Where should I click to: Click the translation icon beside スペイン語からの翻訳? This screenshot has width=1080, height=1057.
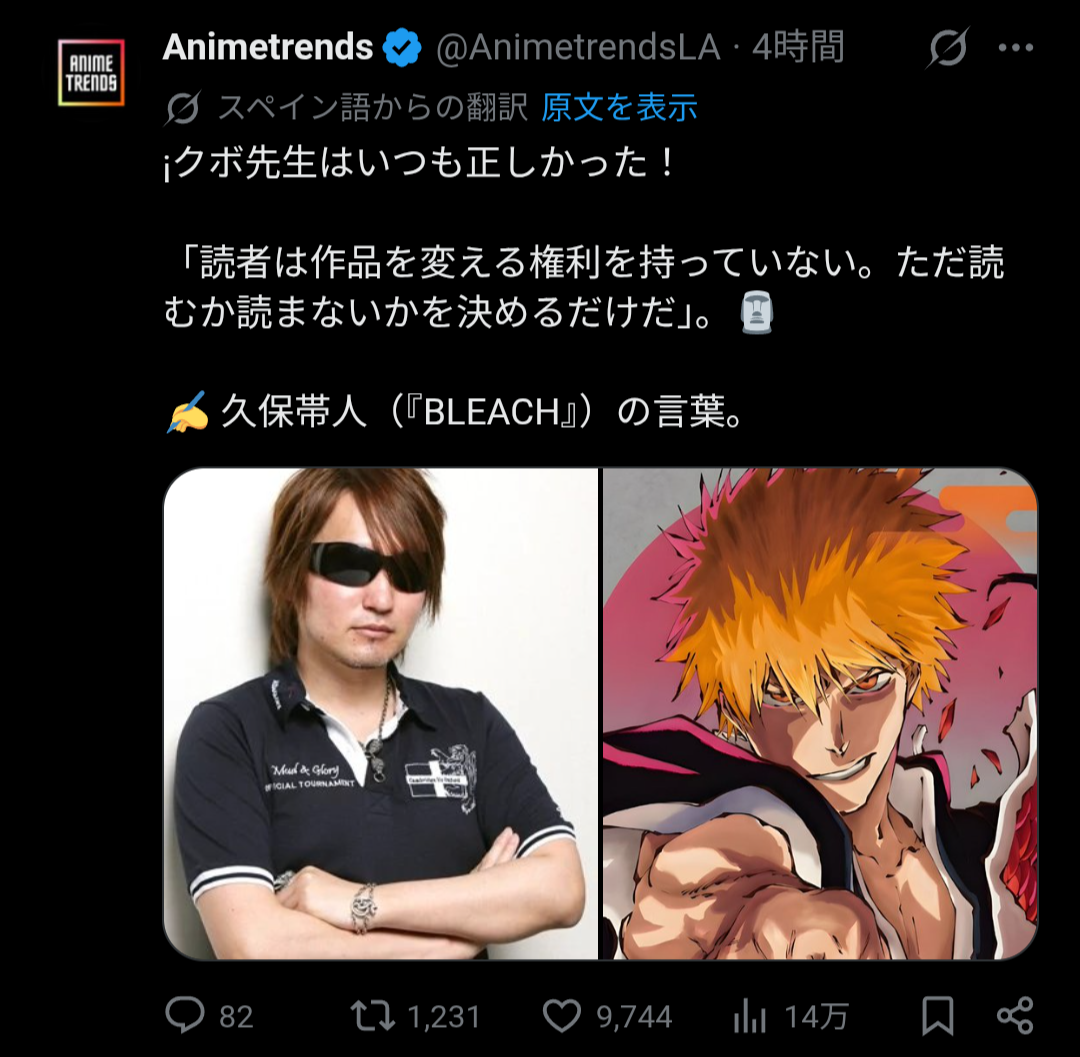click(x=183, y=108)
